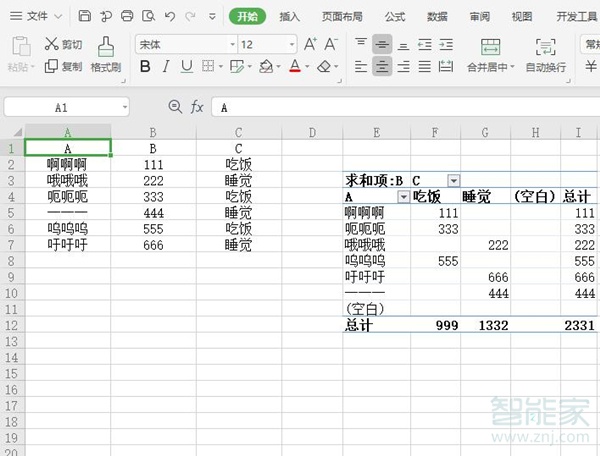Justify text alignment icon
The width and height of the screenshot is (600, 456).
[x=424, y=67]
